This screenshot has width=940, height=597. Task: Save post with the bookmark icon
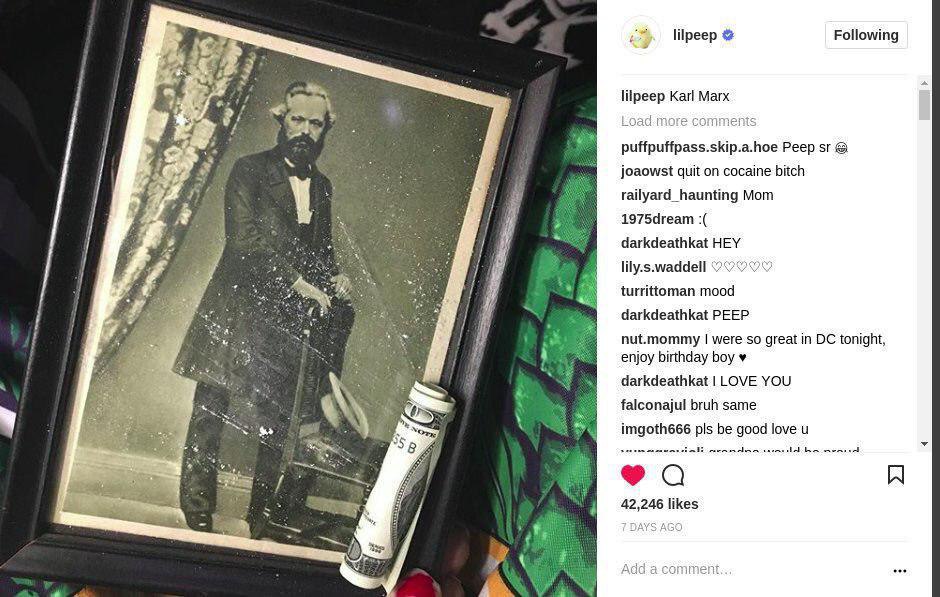tap(896, 474)
